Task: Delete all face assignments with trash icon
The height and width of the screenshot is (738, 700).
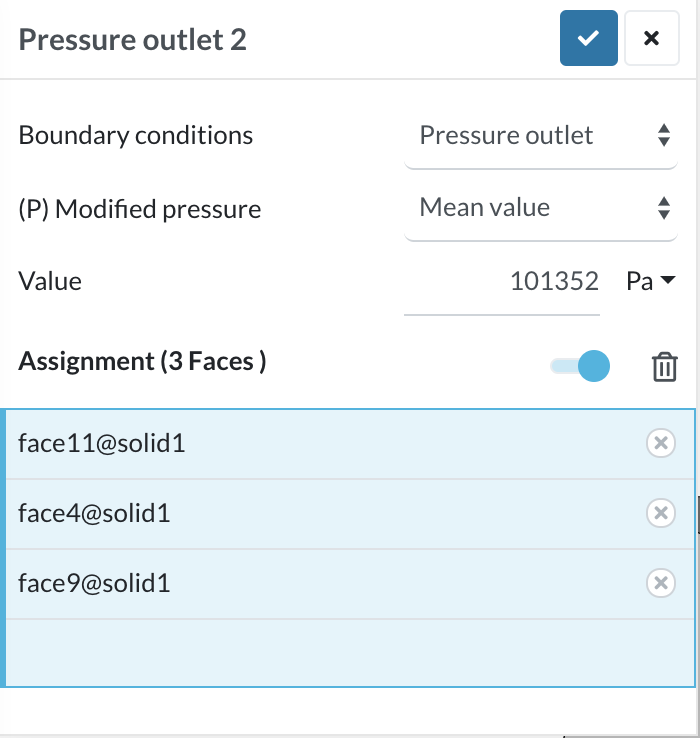Action: [664, 367]
